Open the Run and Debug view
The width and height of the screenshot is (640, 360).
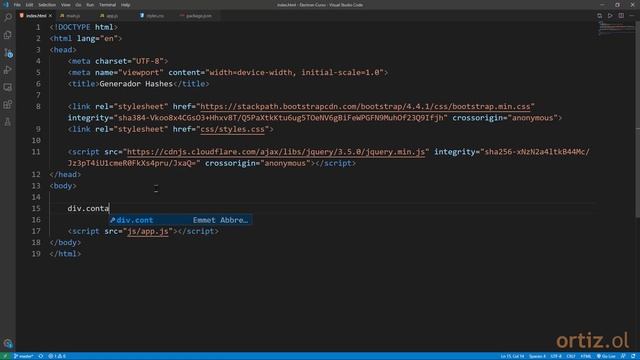point(8,70)
